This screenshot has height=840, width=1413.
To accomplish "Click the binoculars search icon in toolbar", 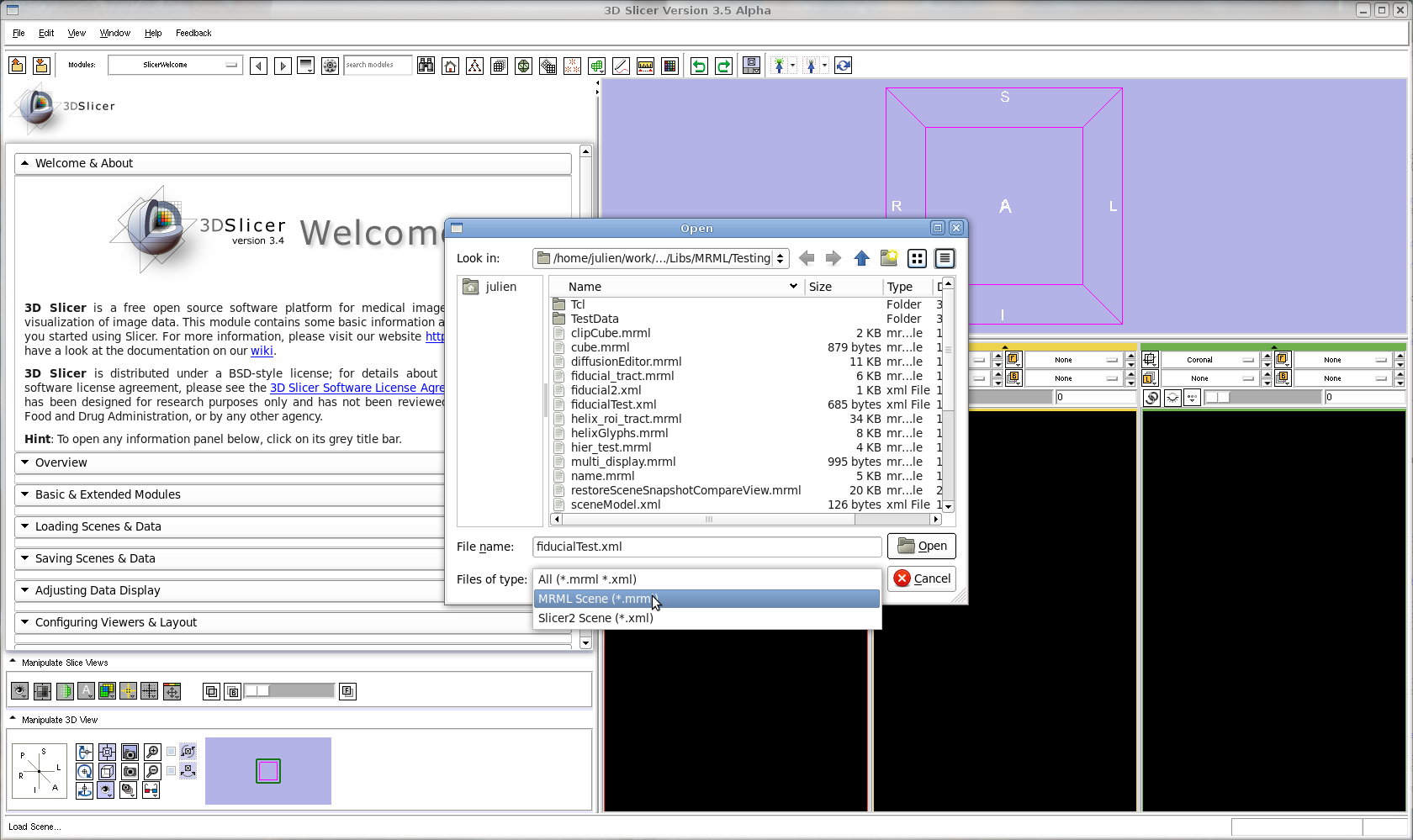I will 426,66.
